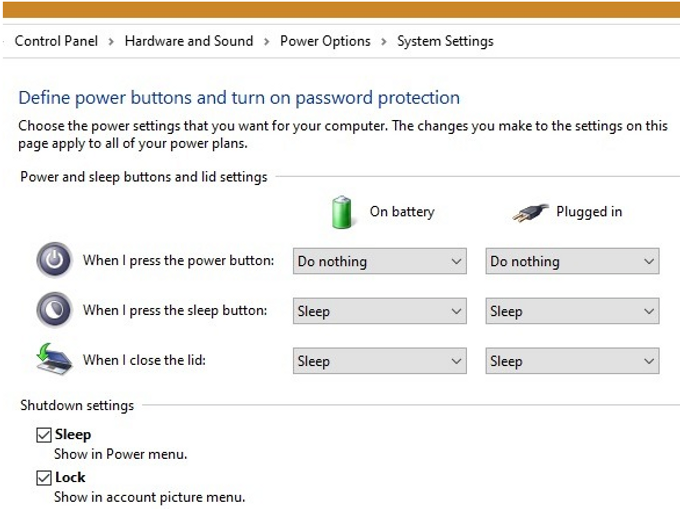Viewport: 680px width, 509px height.
Task: Click arrow after Hardware and Sound breadcrumb
Action: coord(267,41)
